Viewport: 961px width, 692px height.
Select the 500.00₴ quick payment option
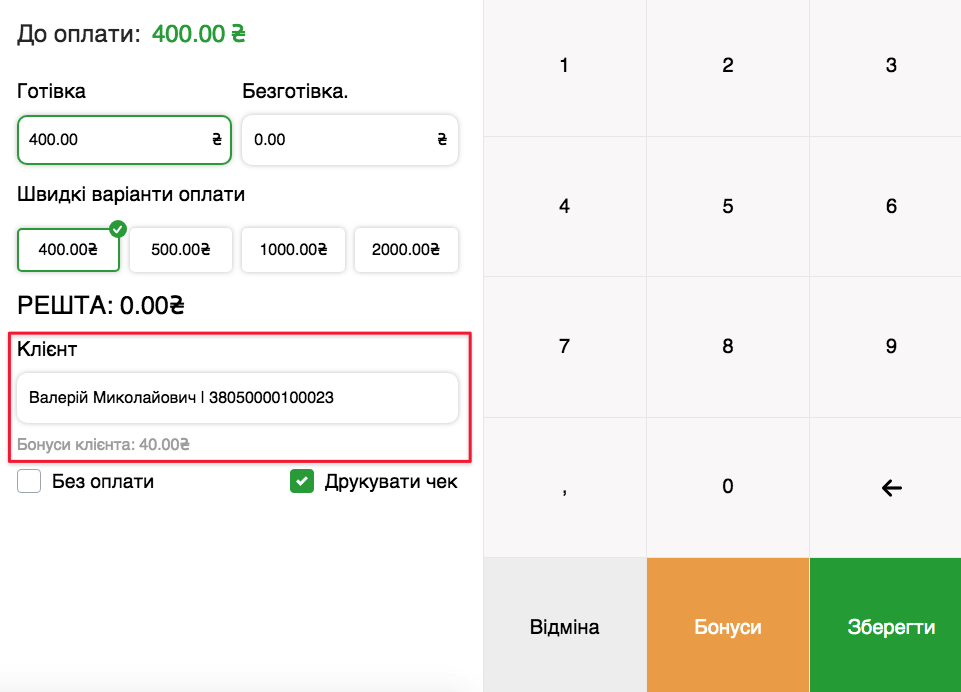click(x=181, y=250)
